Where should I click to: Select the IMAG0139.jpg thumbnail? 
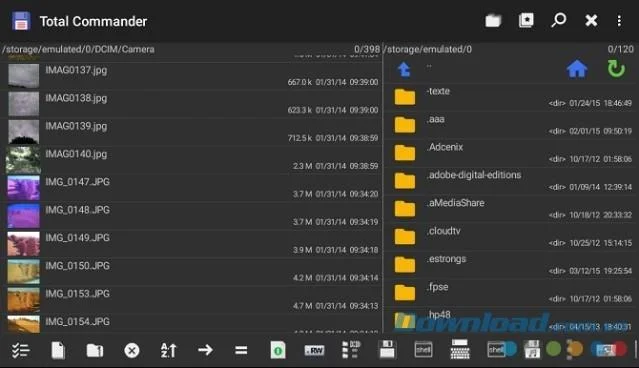click(24, 132)
